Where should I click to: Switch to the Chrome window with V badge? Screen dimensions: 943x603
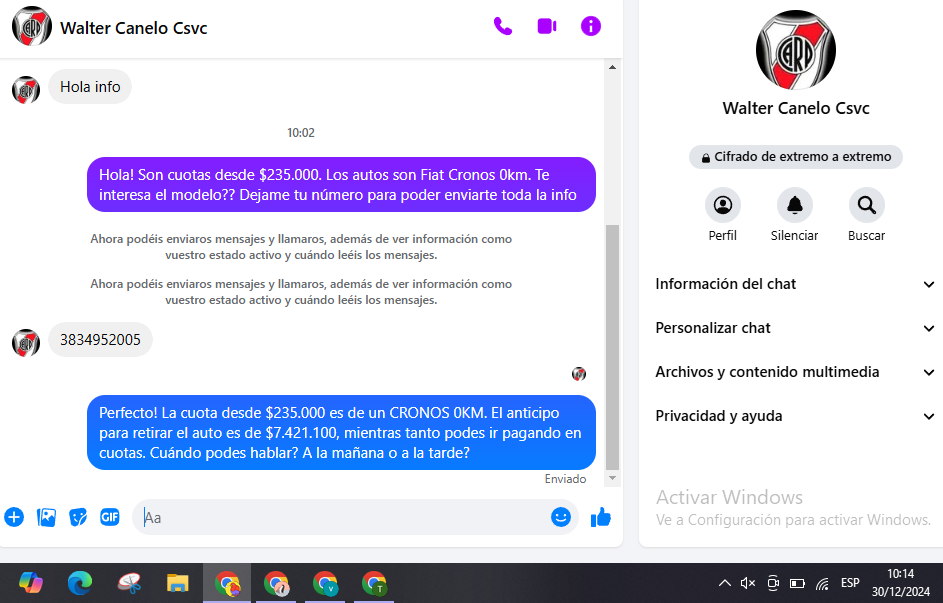pos(325,583)
